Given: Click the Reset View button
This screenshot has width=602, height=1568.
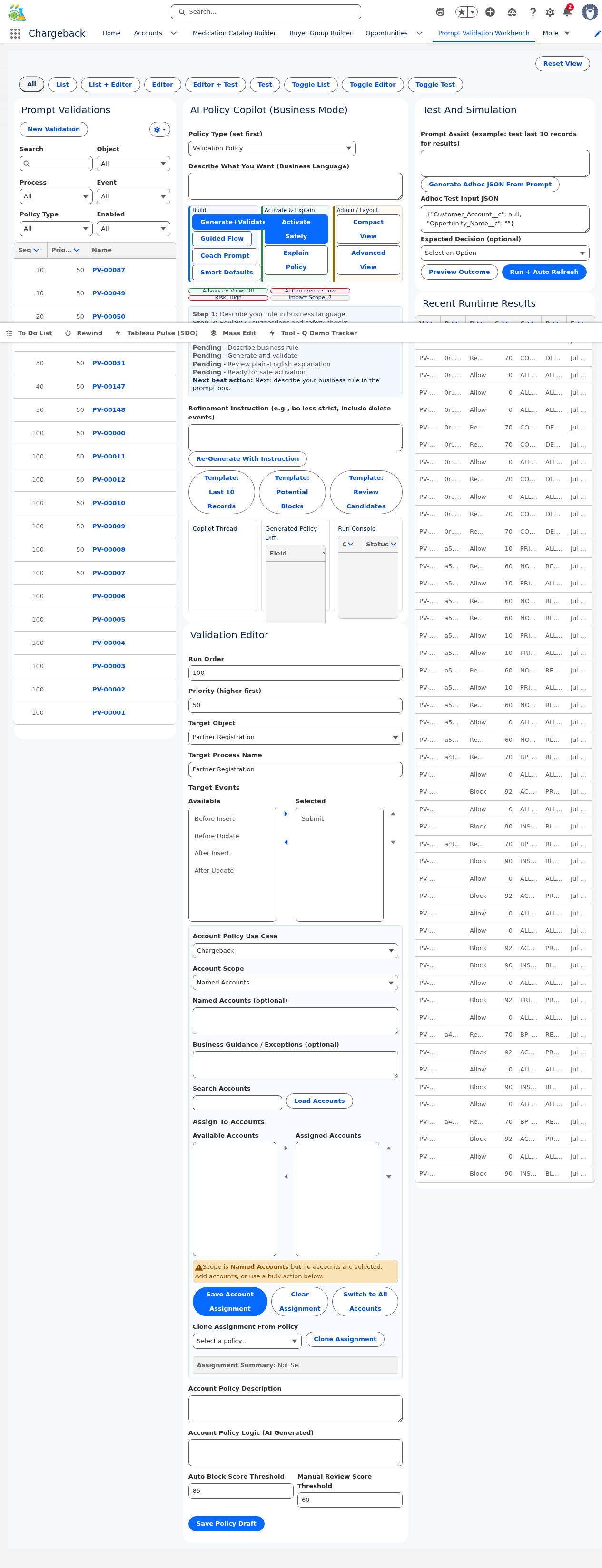Looking at the screenshot, I should pyautogui.click(x=563, y=64).
